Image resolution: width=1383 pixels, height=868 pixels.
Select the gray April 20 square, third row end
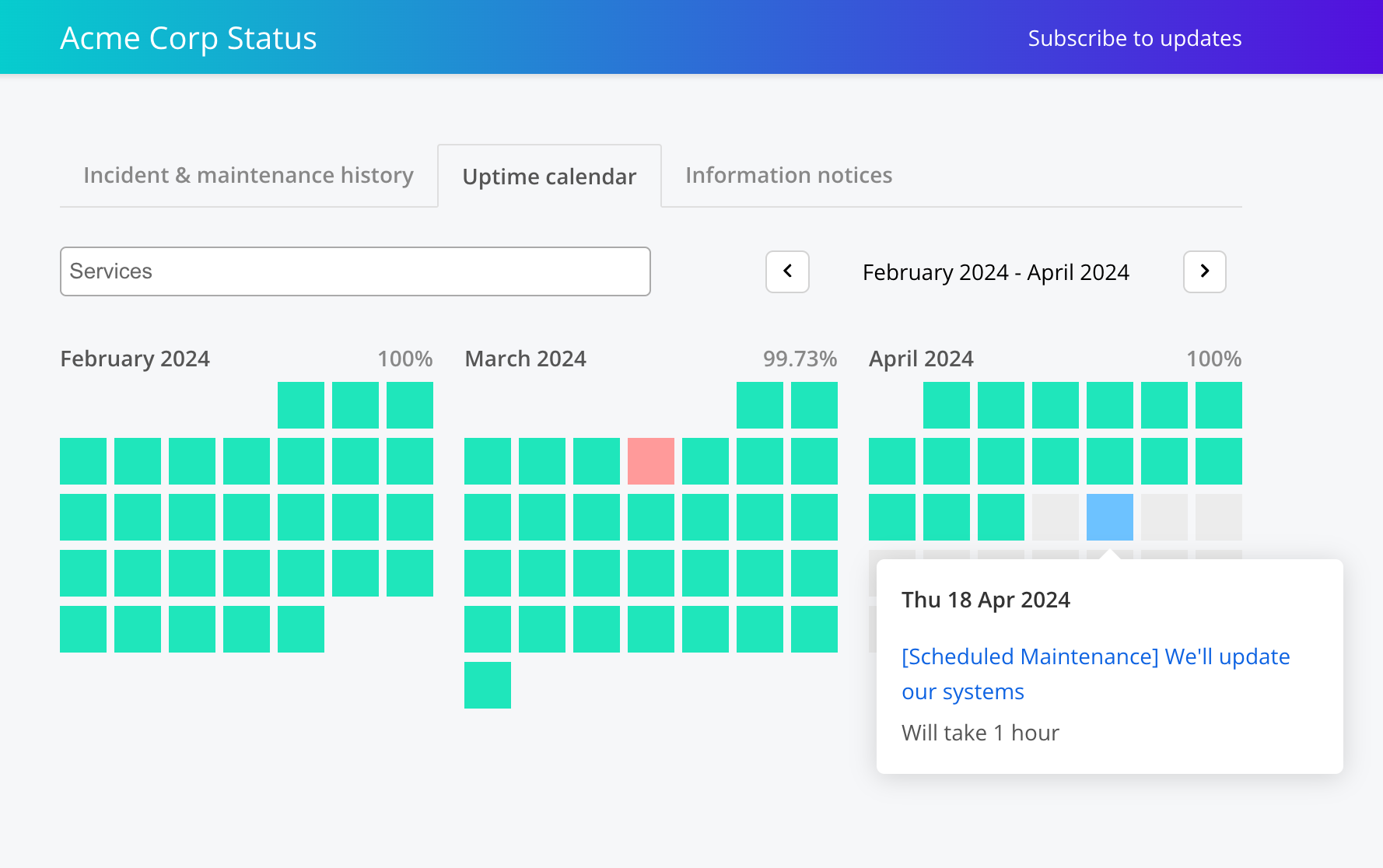pos(1219,517)
